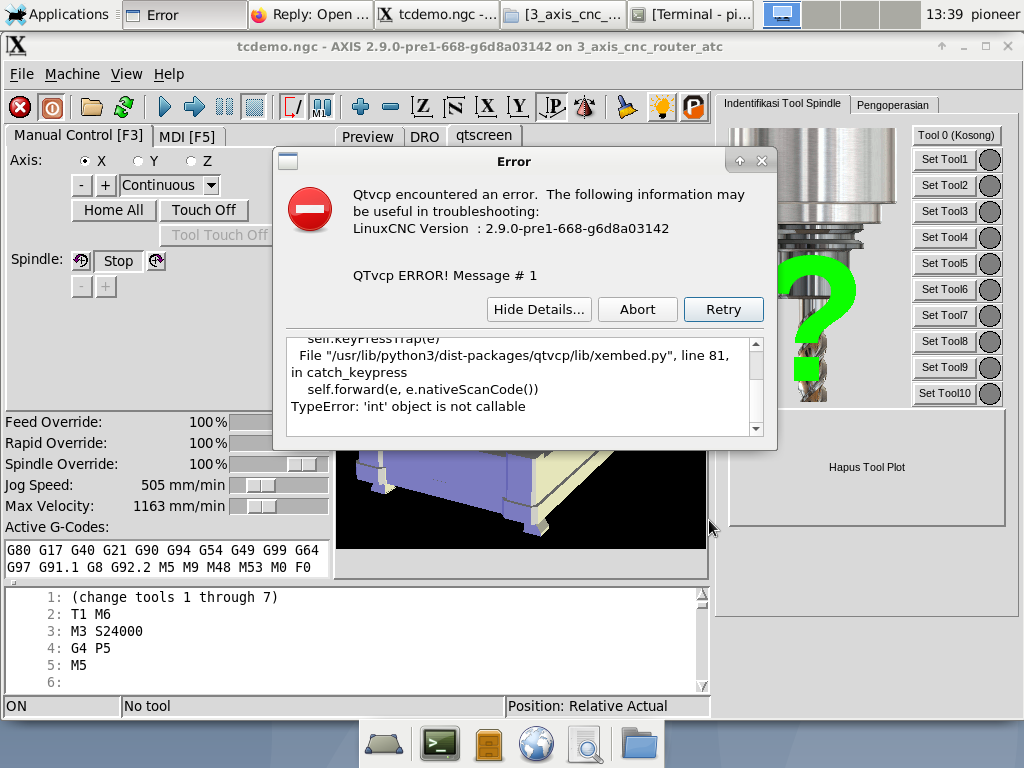The image size is (1024, 768).
Task: Adjust the Jog Speed slider
Action: point(261,485)
